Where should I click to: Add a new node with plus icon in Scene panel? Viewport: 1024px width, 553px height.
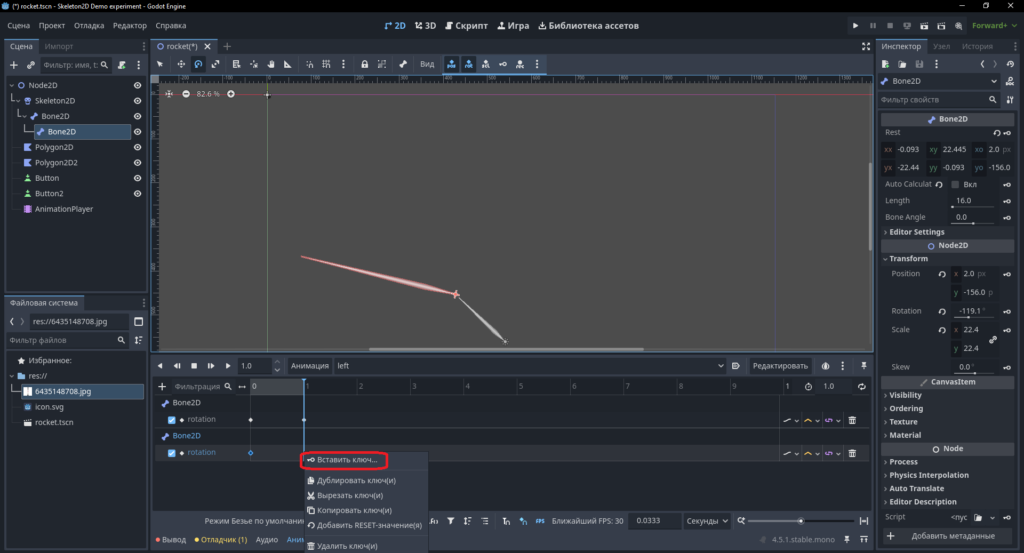tap(14, 65)
